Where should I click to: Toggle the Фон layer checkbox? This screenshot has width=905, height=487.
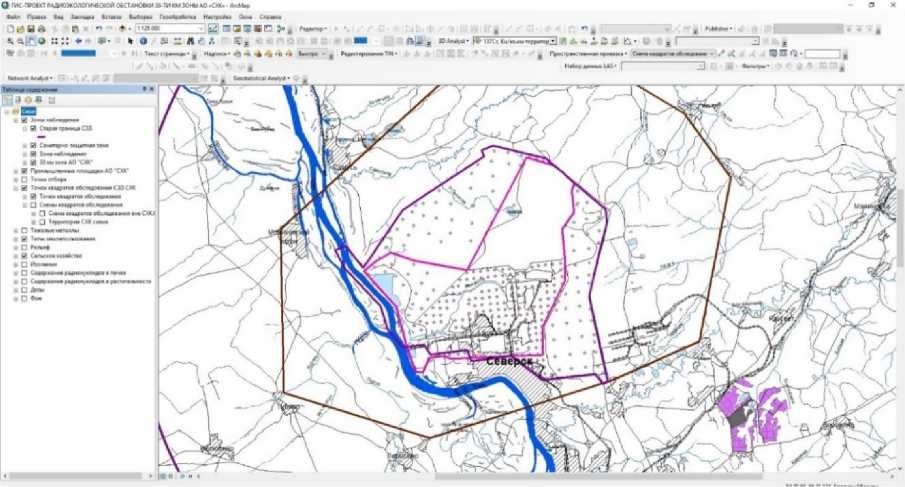click(x=24, y=299)
